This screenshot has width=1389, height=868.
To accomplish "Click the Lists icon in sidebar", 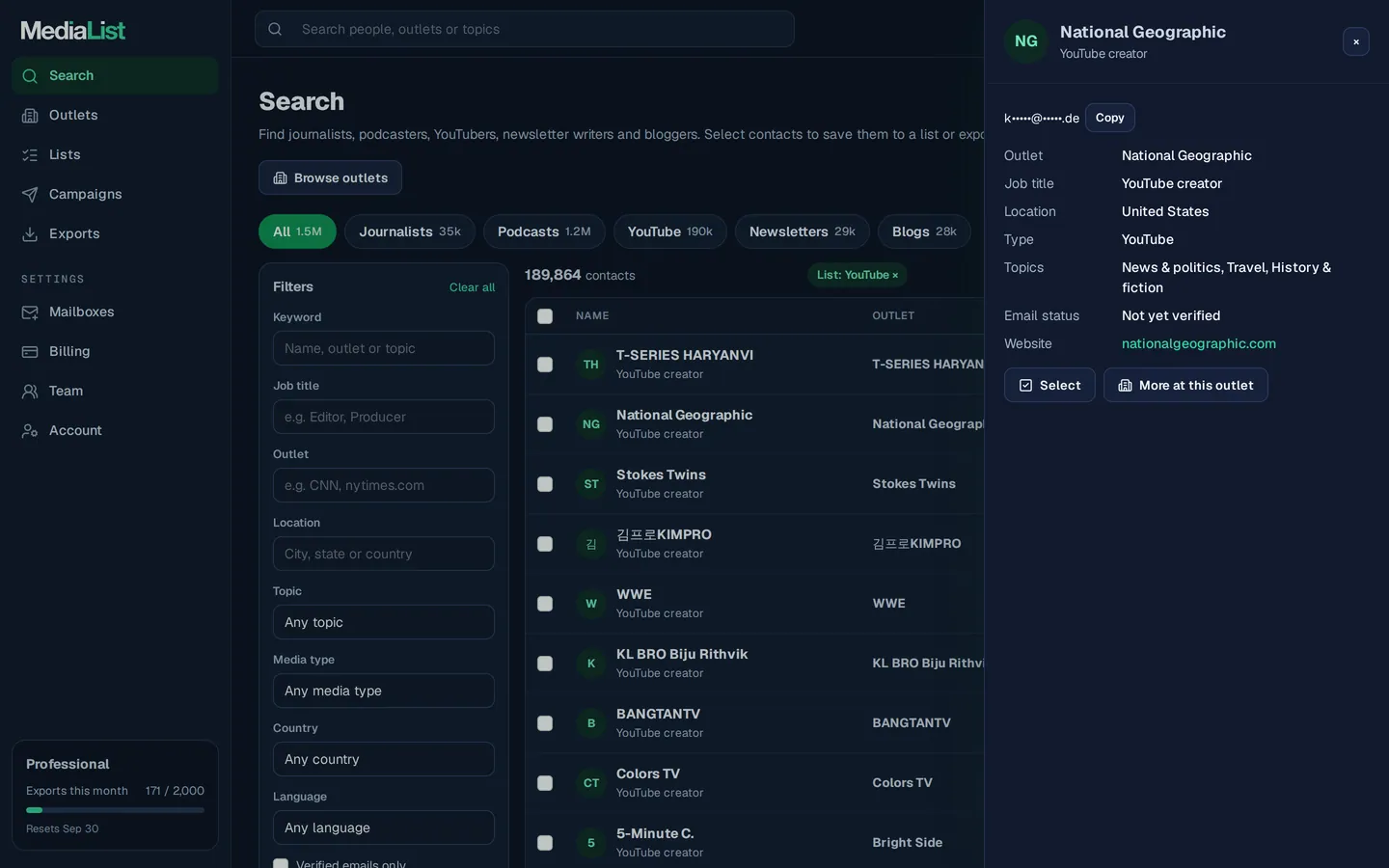I will tap(30, 155).
